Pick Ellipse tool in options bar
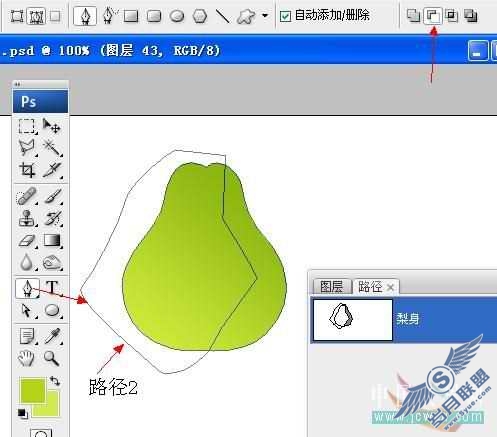Image resolution: width=497 pixels, height=437 pixels. [x=177, y=16]
